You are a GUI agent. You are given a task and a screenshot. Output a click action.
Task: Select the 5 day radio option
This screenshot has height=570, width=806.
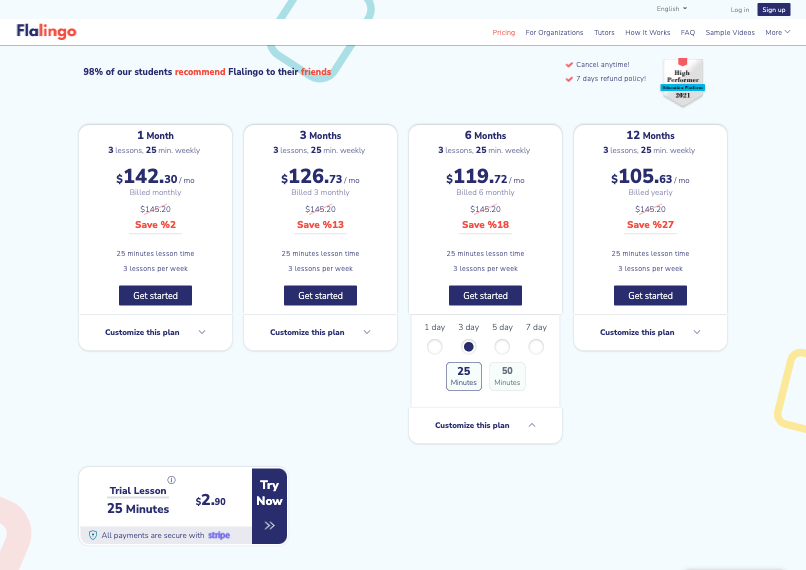502,347
